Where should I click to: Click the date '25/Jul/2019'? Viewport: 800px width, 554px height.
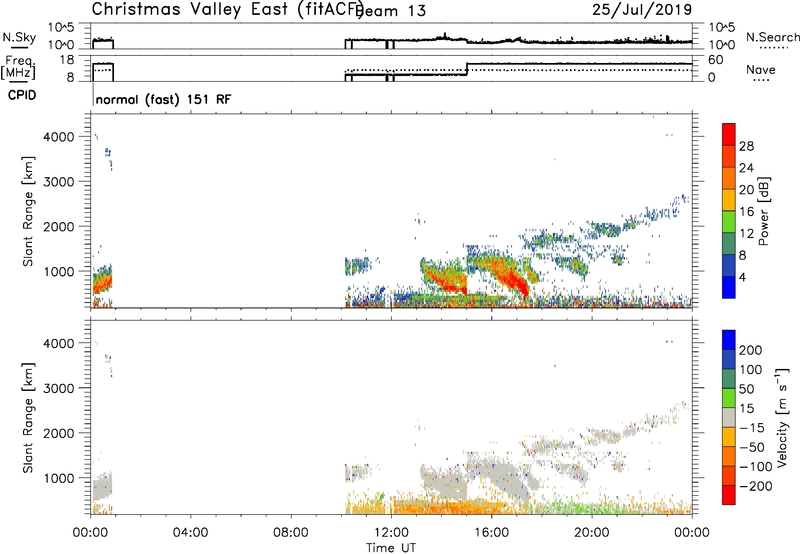642,10
